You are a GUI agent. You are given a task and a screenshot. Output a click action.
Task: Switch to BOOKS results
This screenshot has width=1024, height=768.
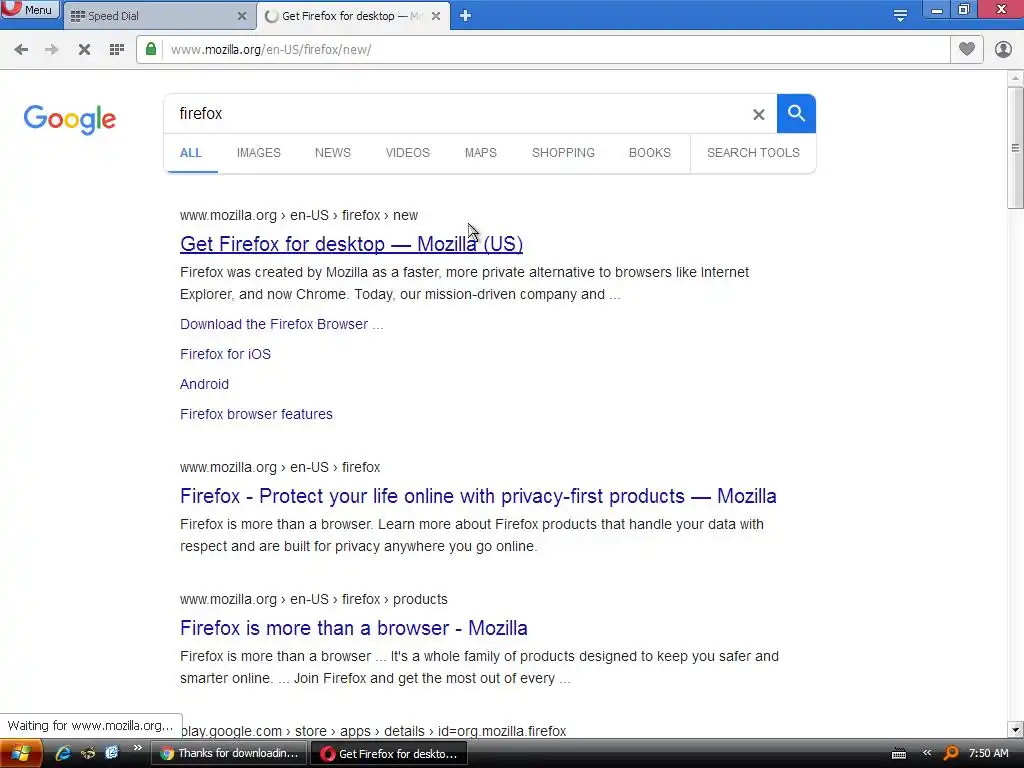coord(650,153)
